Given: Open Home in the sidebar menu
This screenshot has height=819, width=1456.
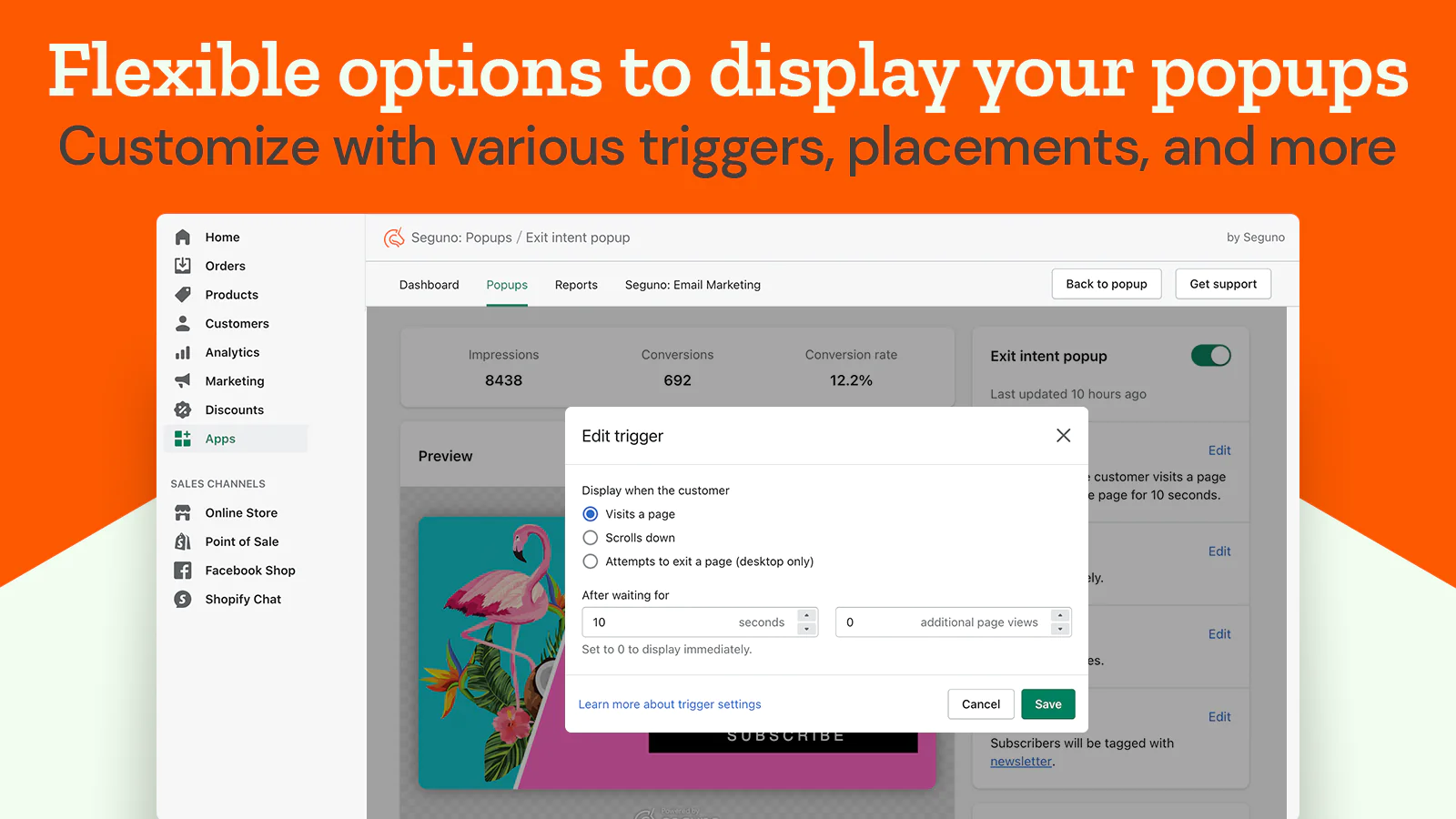Looking at the screenshot, I should (x=223, y=238).
